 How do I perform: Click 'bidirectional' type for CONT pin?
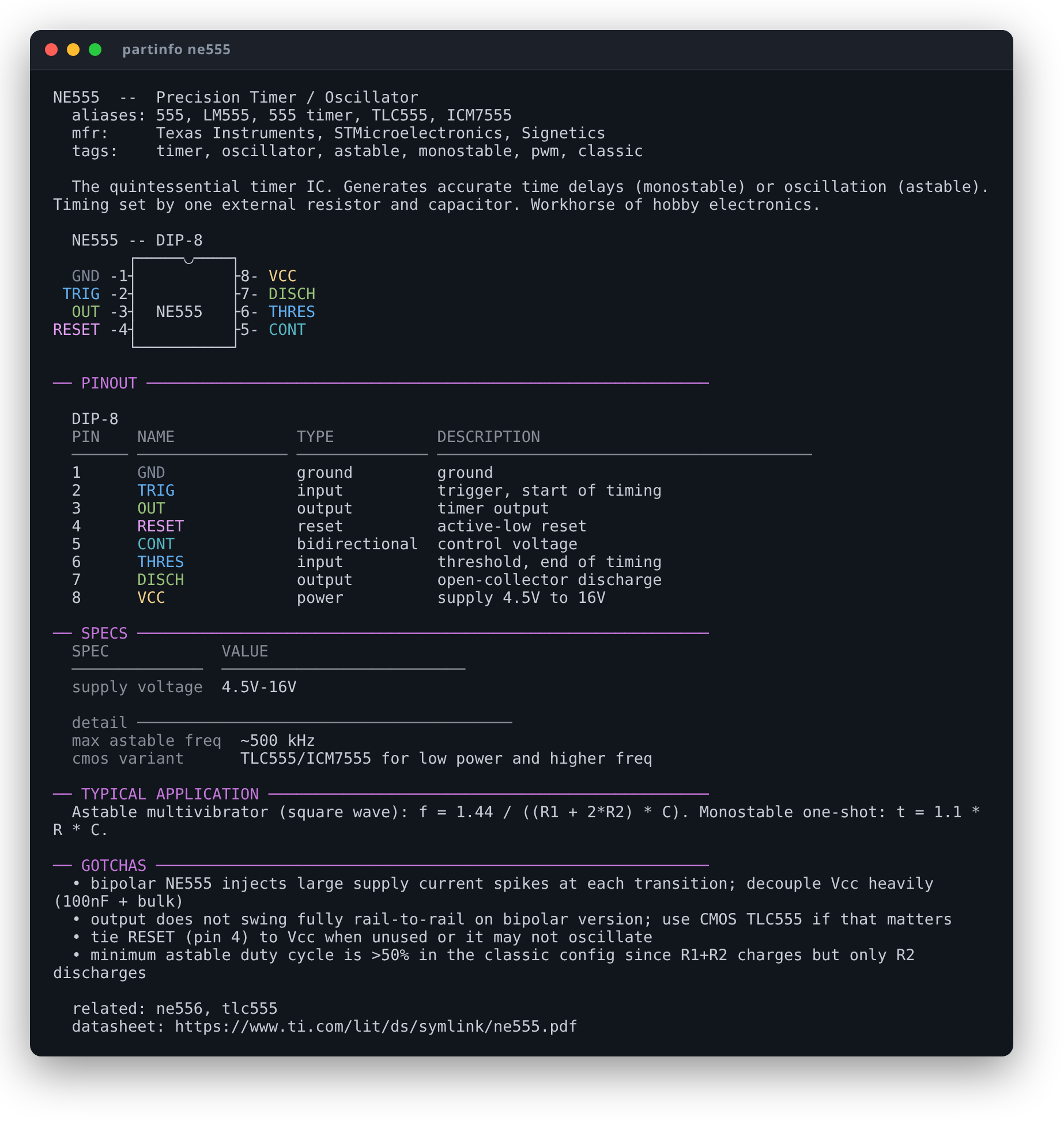click(357, 544)
